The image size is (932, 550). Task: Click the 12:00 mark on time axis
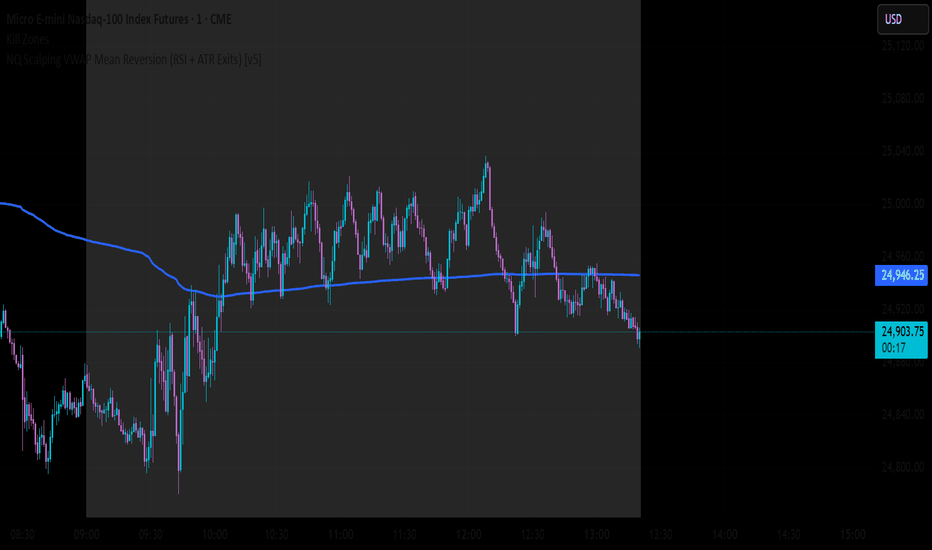(470, 535)
